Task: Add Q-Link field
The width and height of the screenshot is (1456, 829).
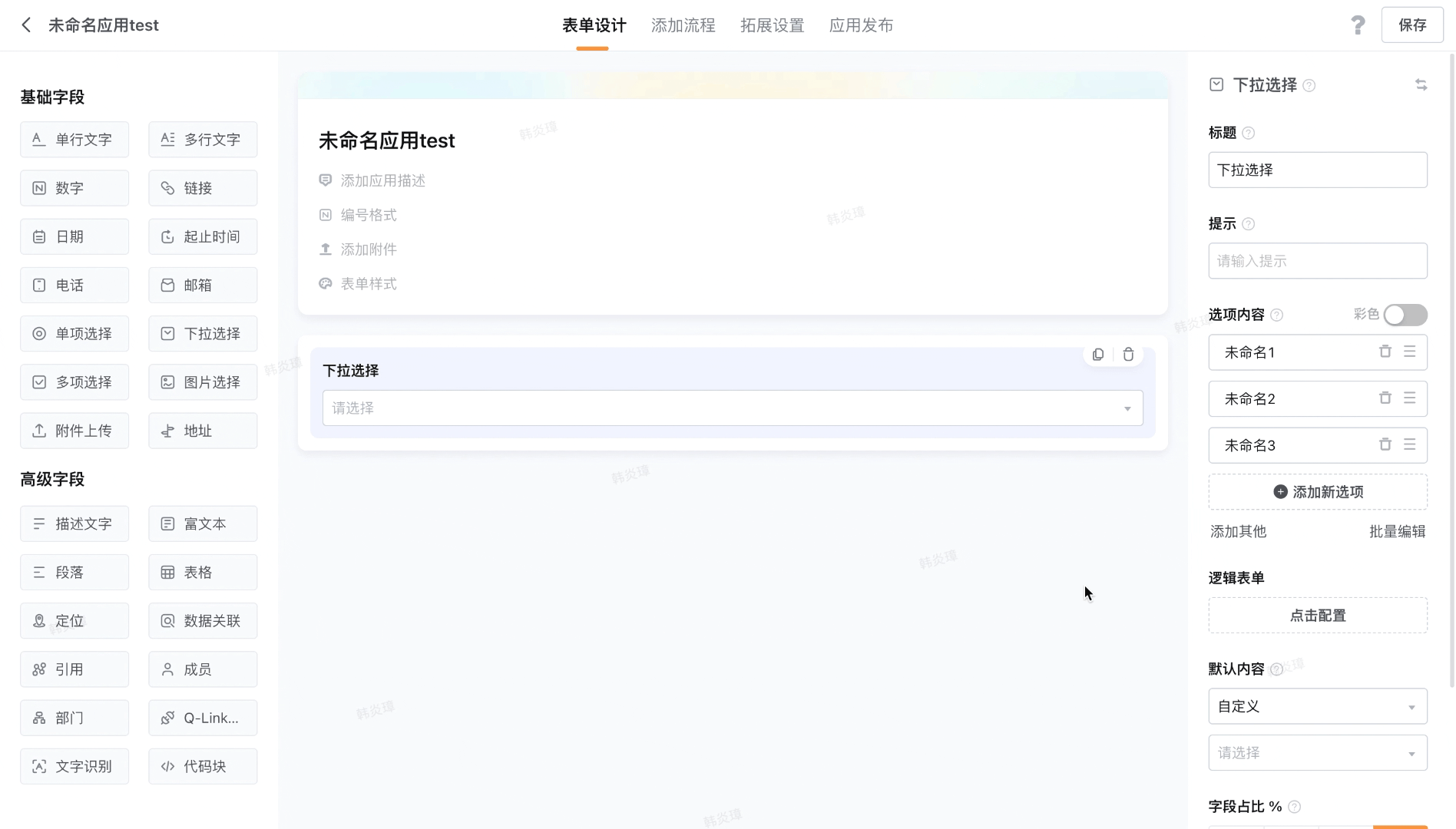Action: coord(203,718)
